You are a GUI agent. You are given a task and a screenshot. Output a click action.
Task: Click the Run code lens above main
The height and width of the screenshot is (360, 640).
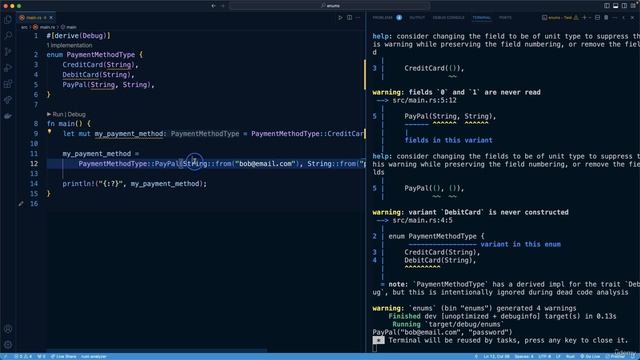(58, 114)
